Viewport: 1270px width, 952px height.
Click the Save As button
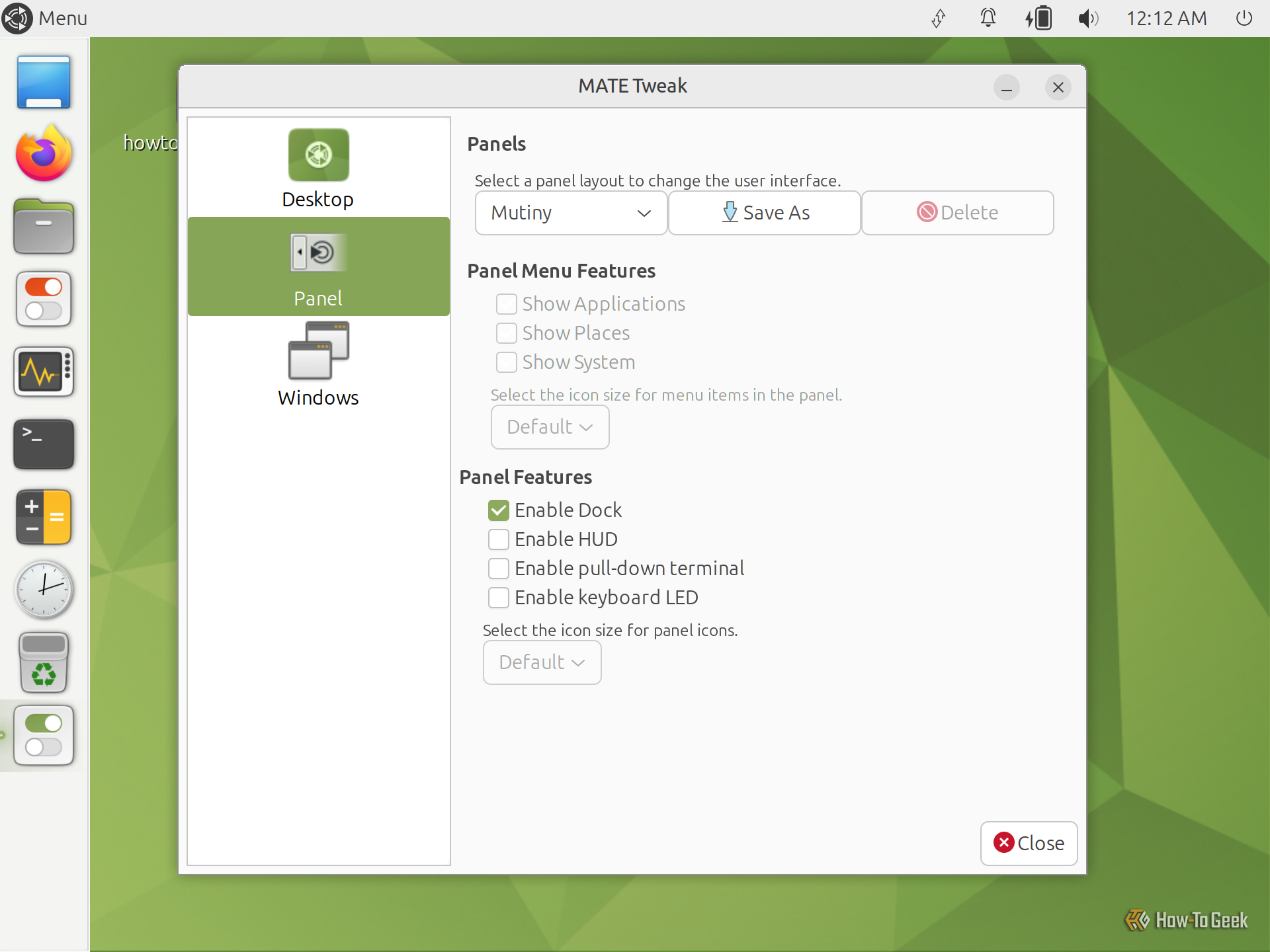pyautogui.click(x=765, y=213)
